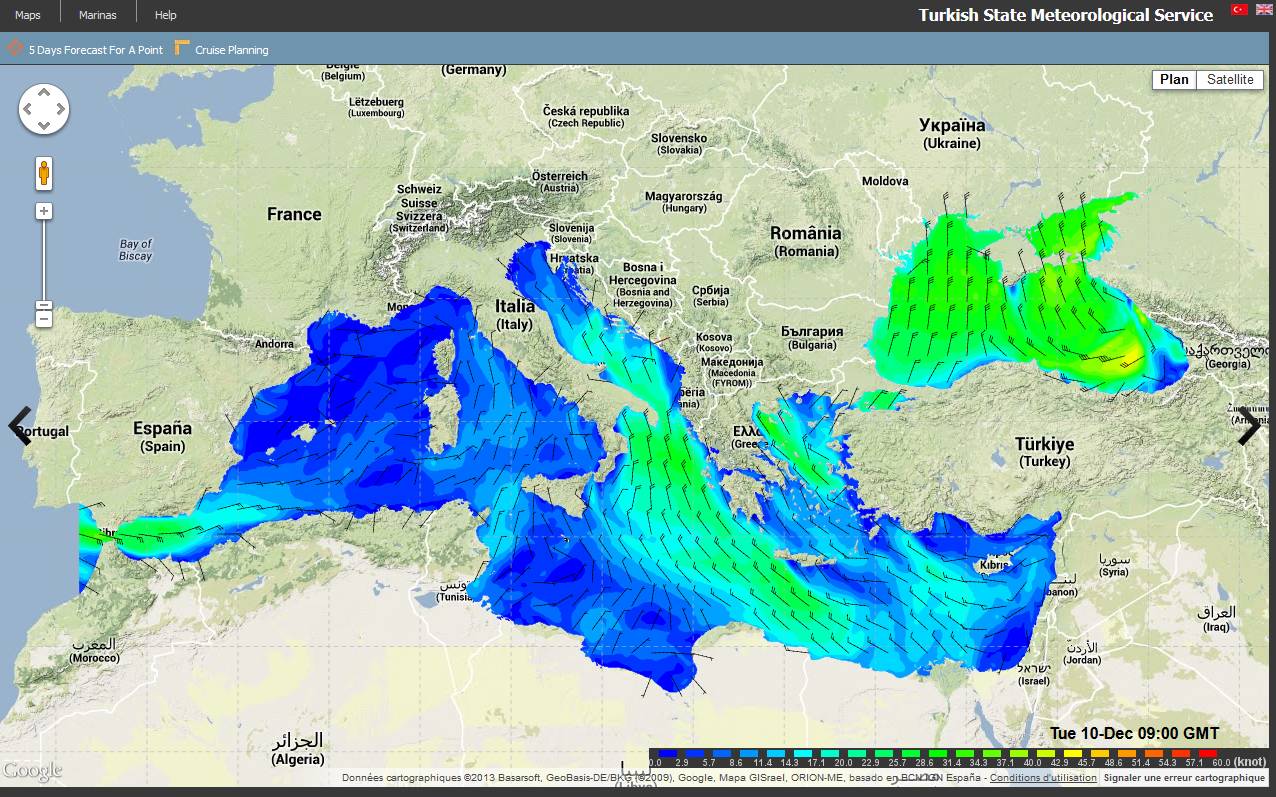Click Signaler une erreur cartographique
The width and height of the screenshot is (1276, 797).
[x=1184, y=778]
